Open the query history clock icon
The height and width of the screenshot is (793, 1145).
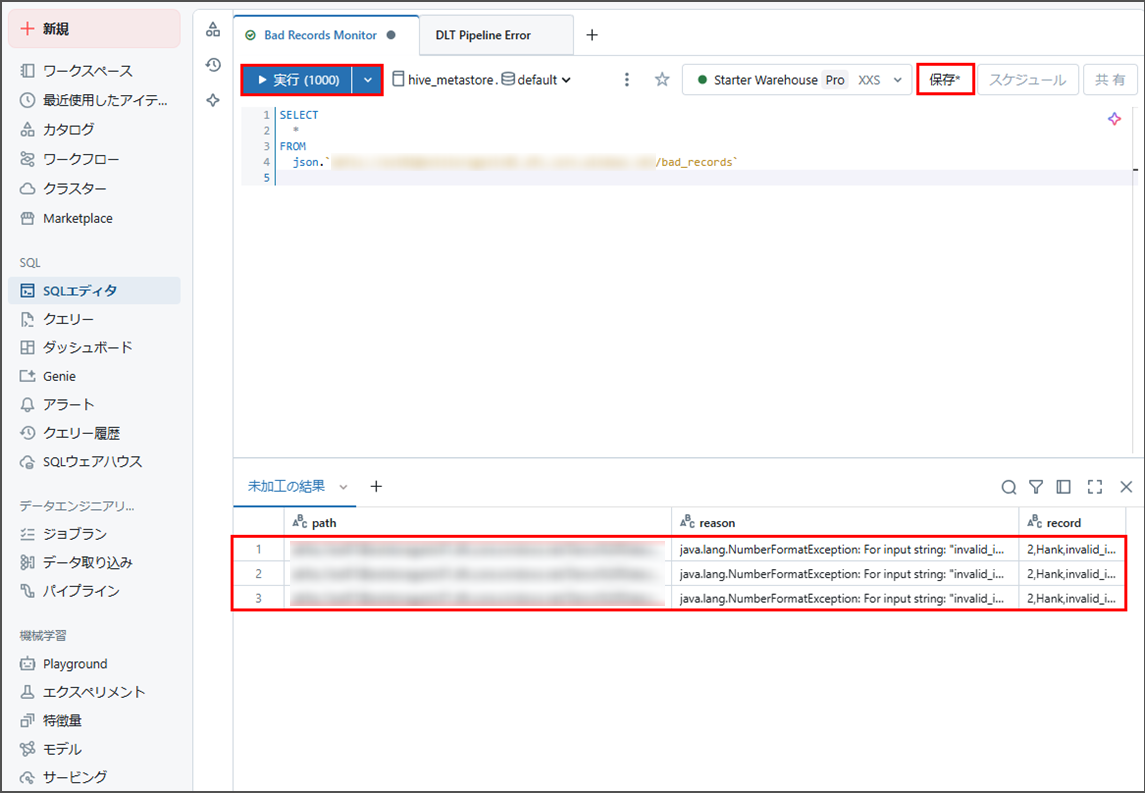point(212,65)
